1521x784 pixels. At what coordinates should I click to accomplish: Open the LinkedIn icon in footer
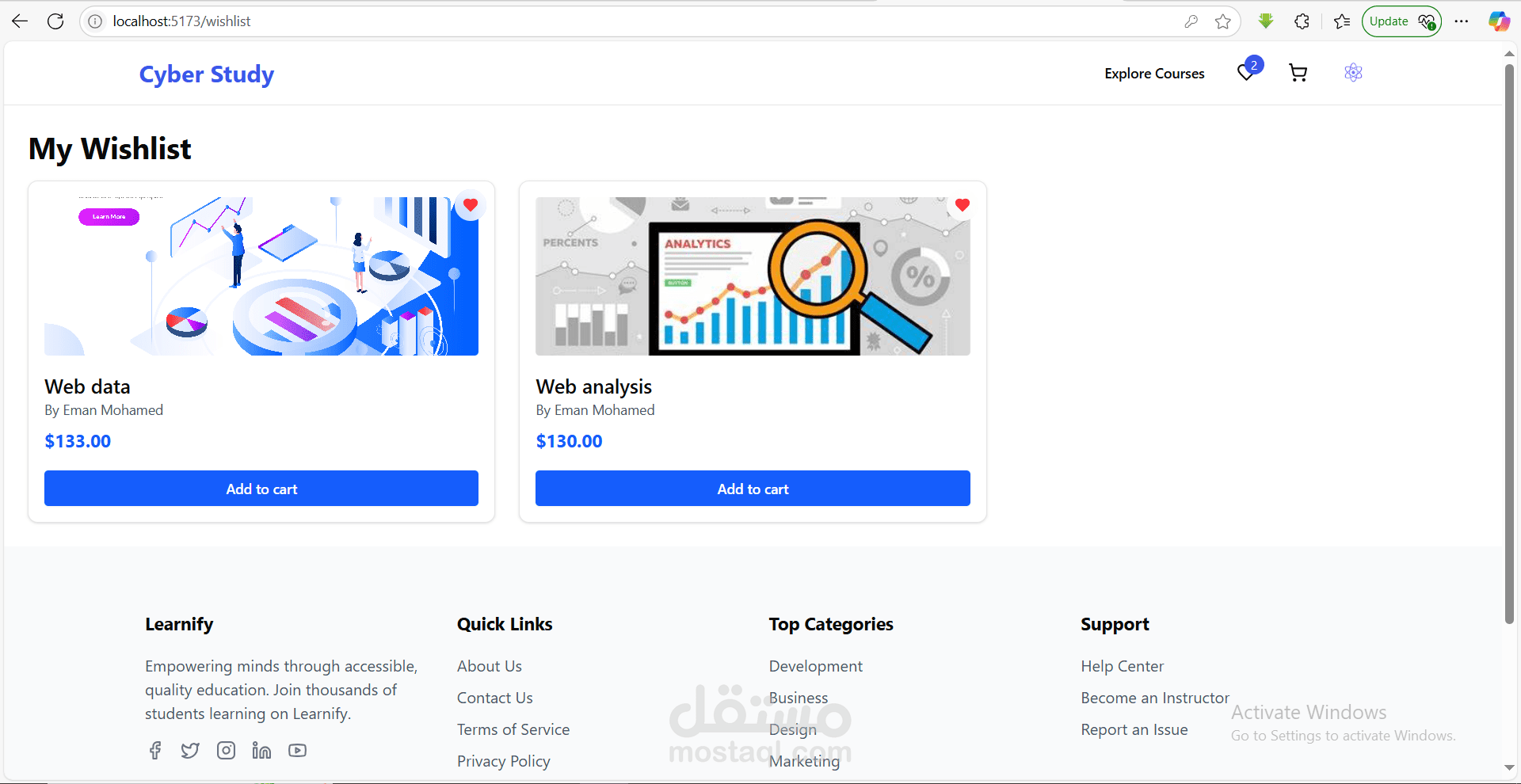click(261, 750)
